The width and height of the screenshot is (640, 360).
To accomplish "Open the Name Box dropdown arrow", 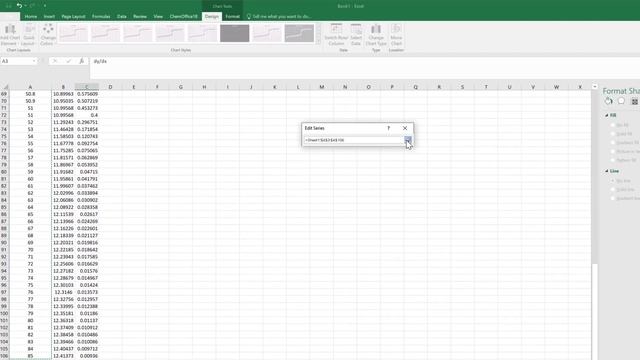I will [x=34, y=61].
